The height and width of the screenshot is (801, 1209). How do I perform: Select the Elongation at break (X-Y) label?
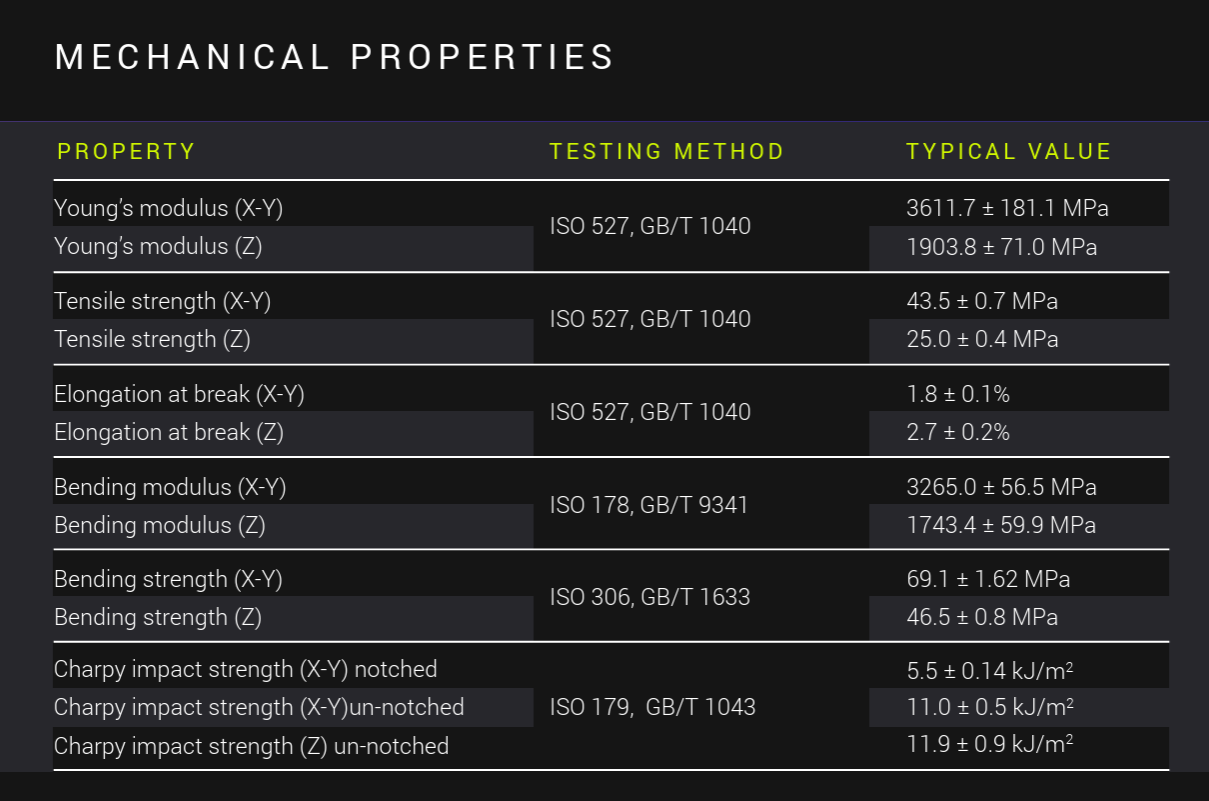coord(179,394)
